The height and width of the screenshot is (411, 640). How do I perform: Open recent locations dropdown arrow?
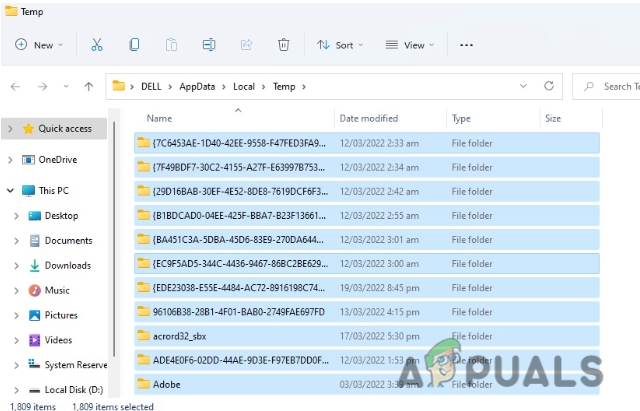66,87
